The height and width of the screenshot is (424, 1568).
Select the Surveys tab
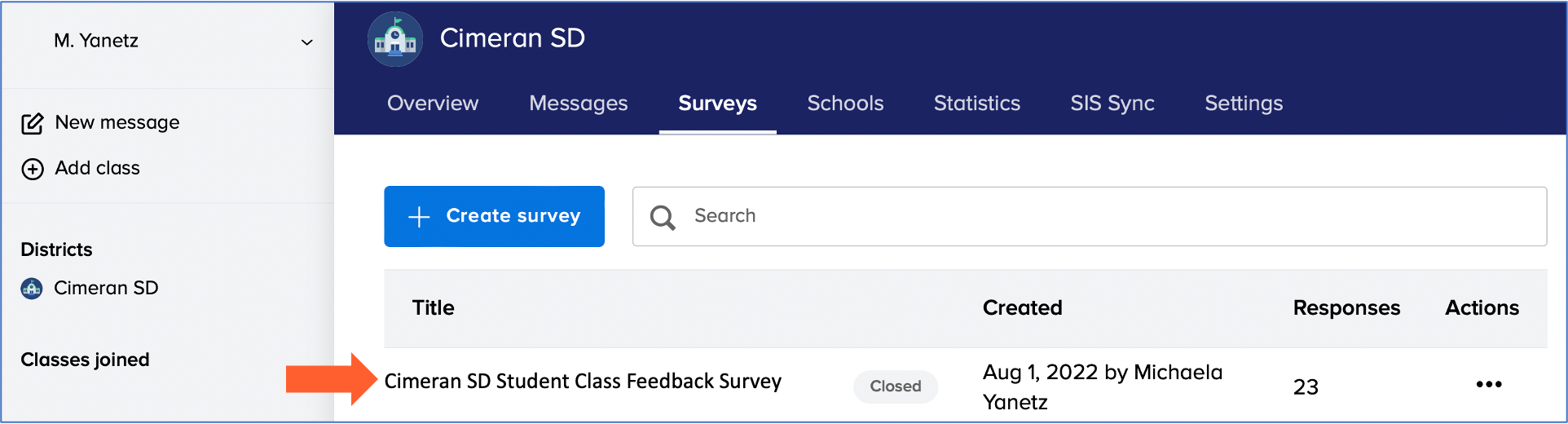[717, 104]
